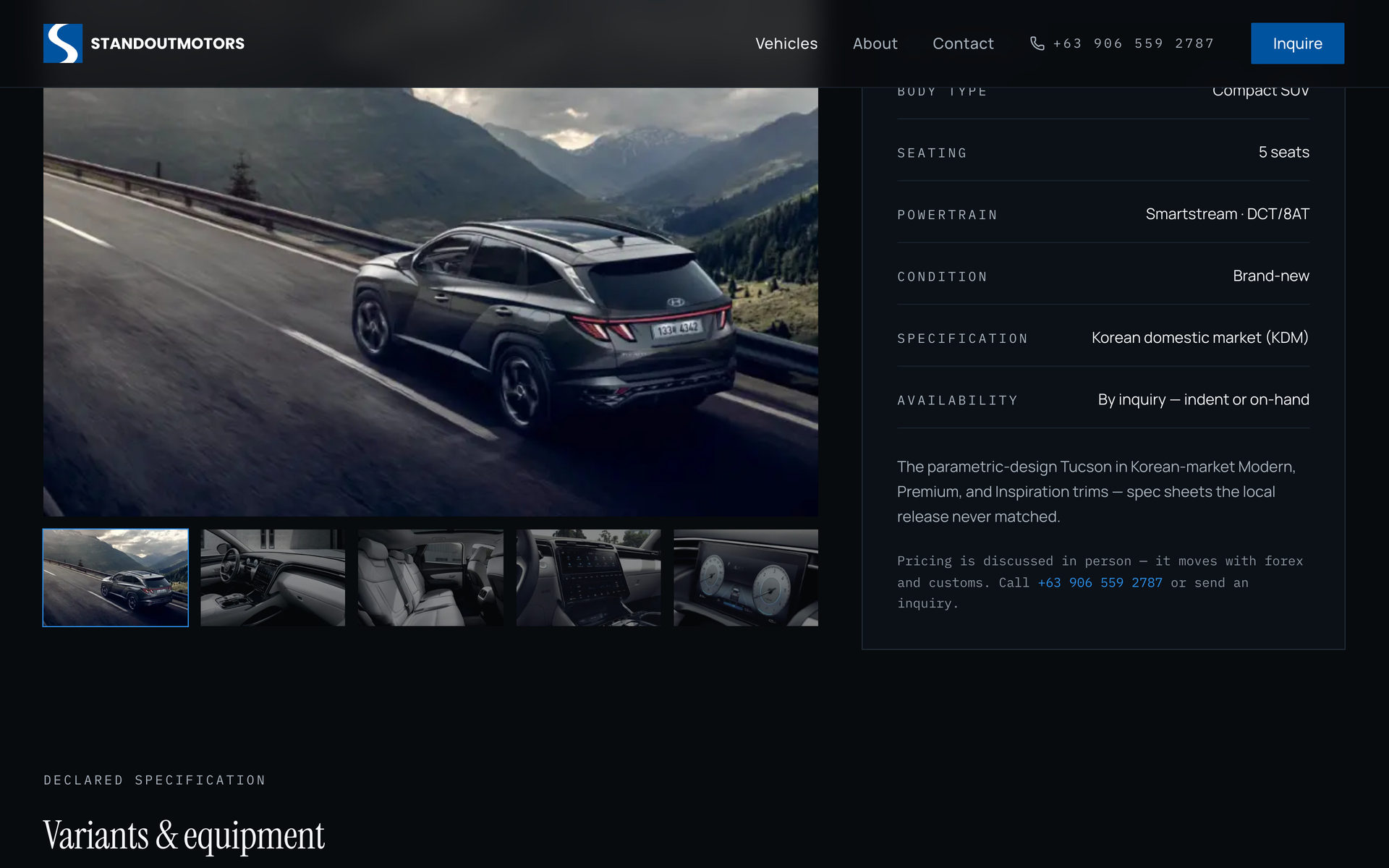Click 'Smartstream · DCT/8AT' powertrain value

click(1227, 214)
